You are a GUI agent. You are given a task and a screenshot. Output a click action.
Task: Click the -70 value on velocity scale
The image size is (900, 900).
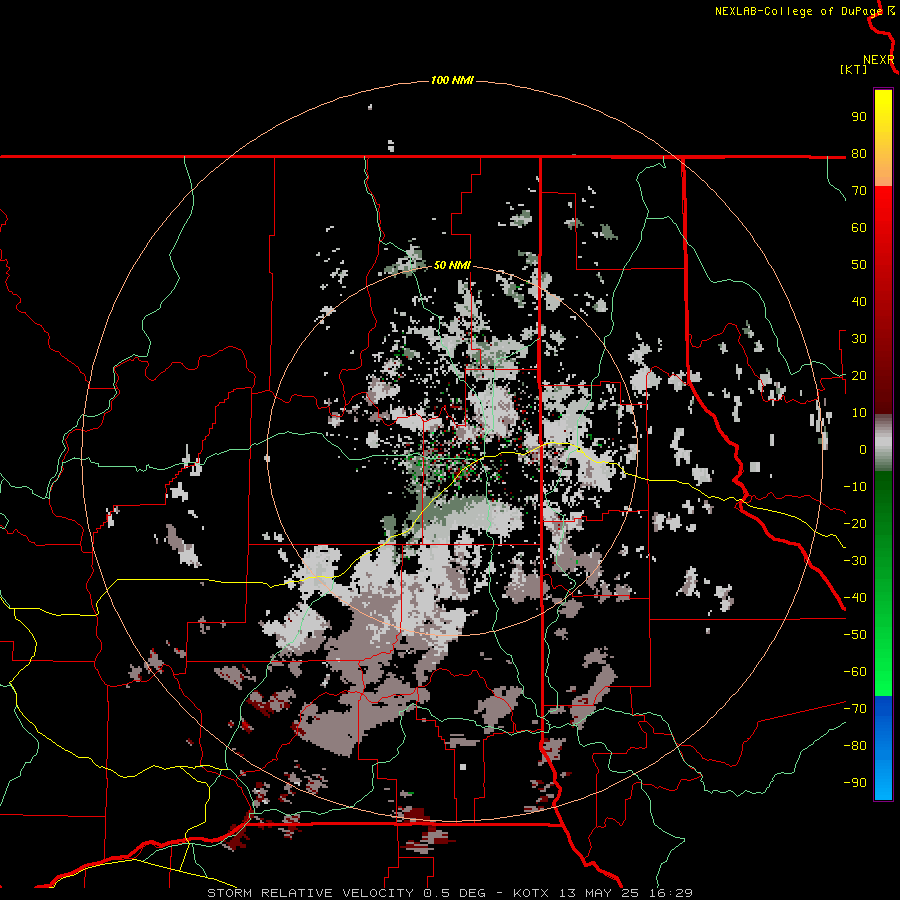[x=855, y=709]
